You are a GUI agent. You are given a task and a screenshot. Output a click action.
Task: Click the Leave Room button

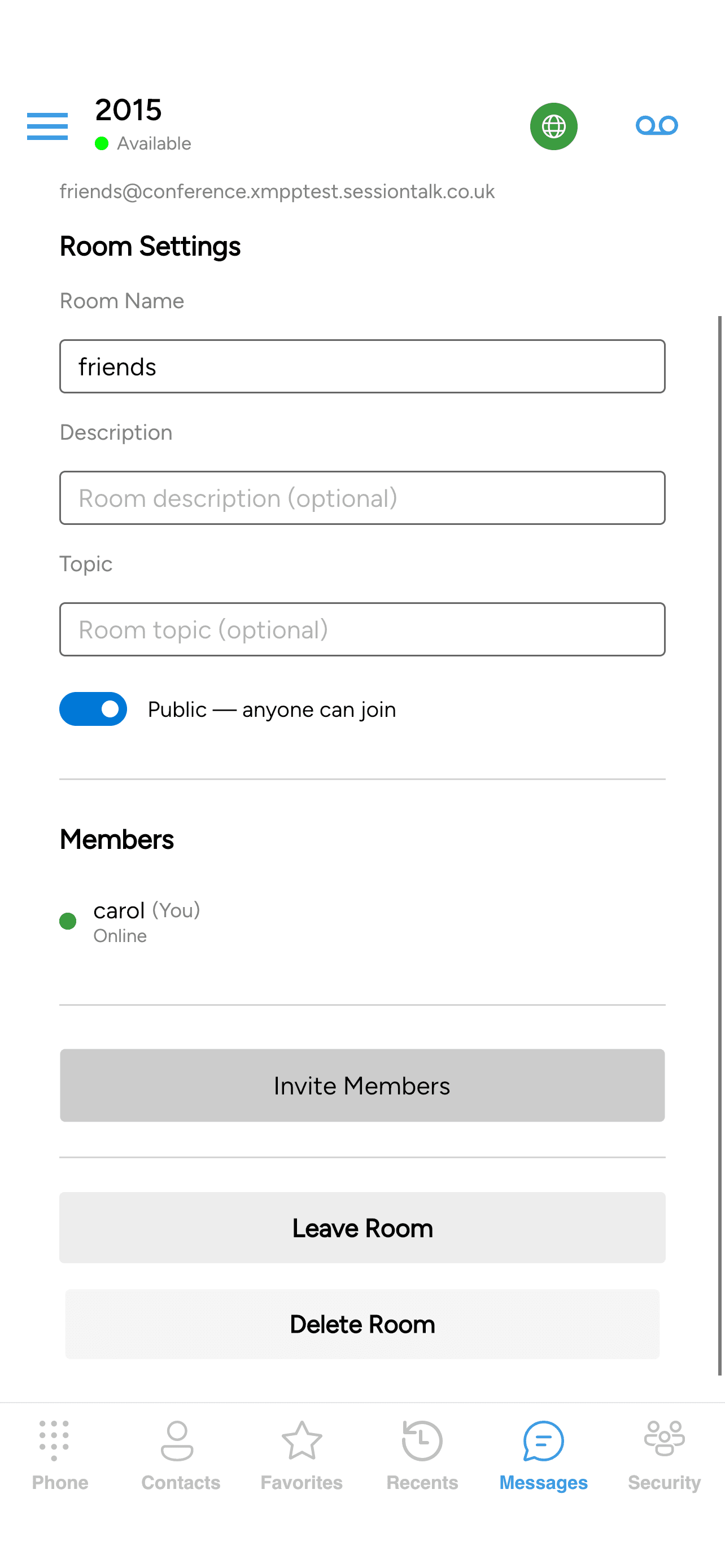point(362,1227)
